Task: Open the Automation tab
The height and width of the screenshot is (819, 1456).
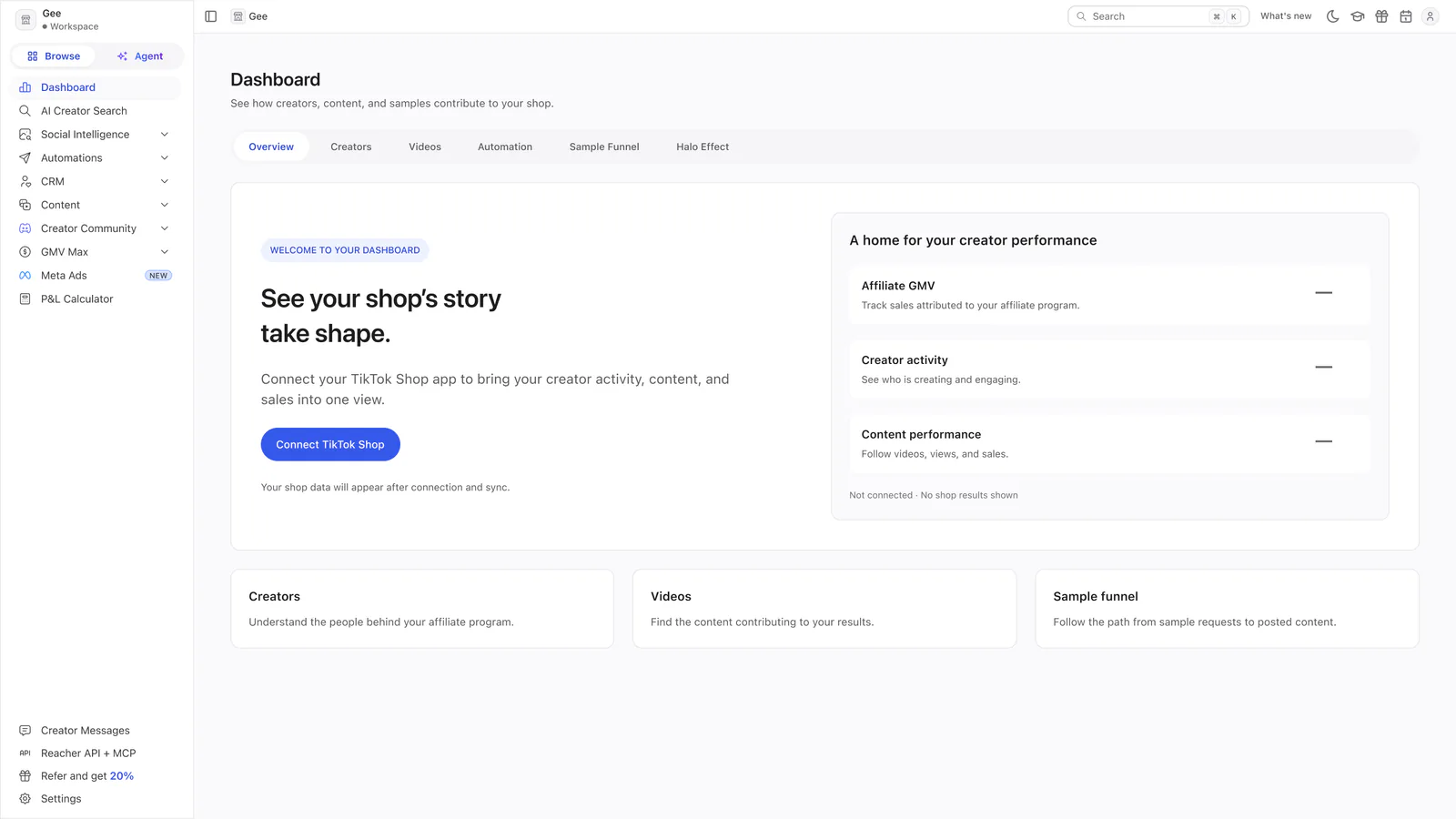Action: (x=505, y=147)
